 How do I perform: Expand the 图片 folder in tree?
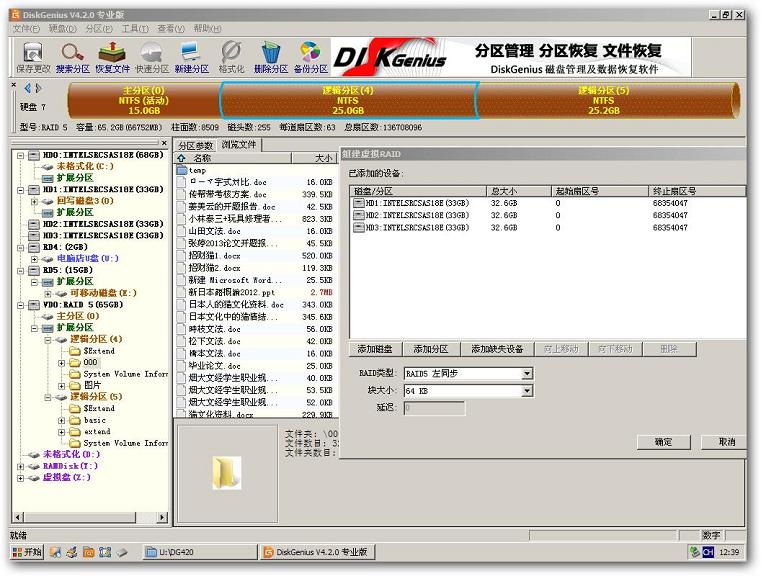coord(62,386)
